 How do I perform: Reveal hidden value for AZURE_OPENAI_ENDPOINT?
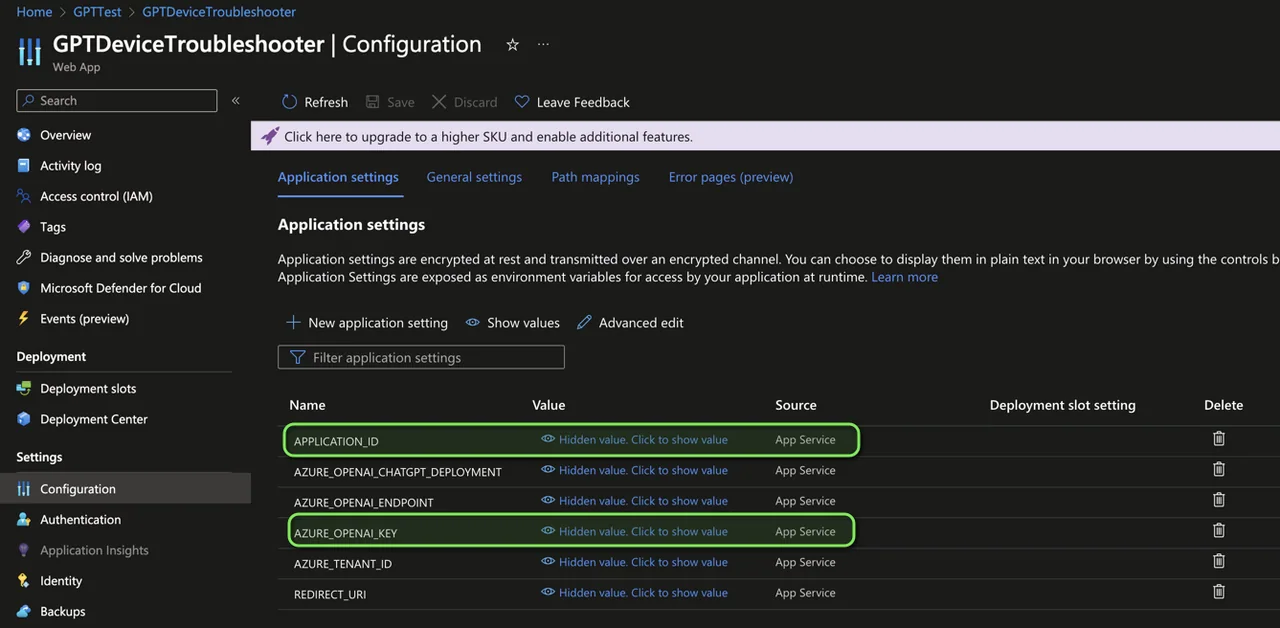tap(634, 501)
